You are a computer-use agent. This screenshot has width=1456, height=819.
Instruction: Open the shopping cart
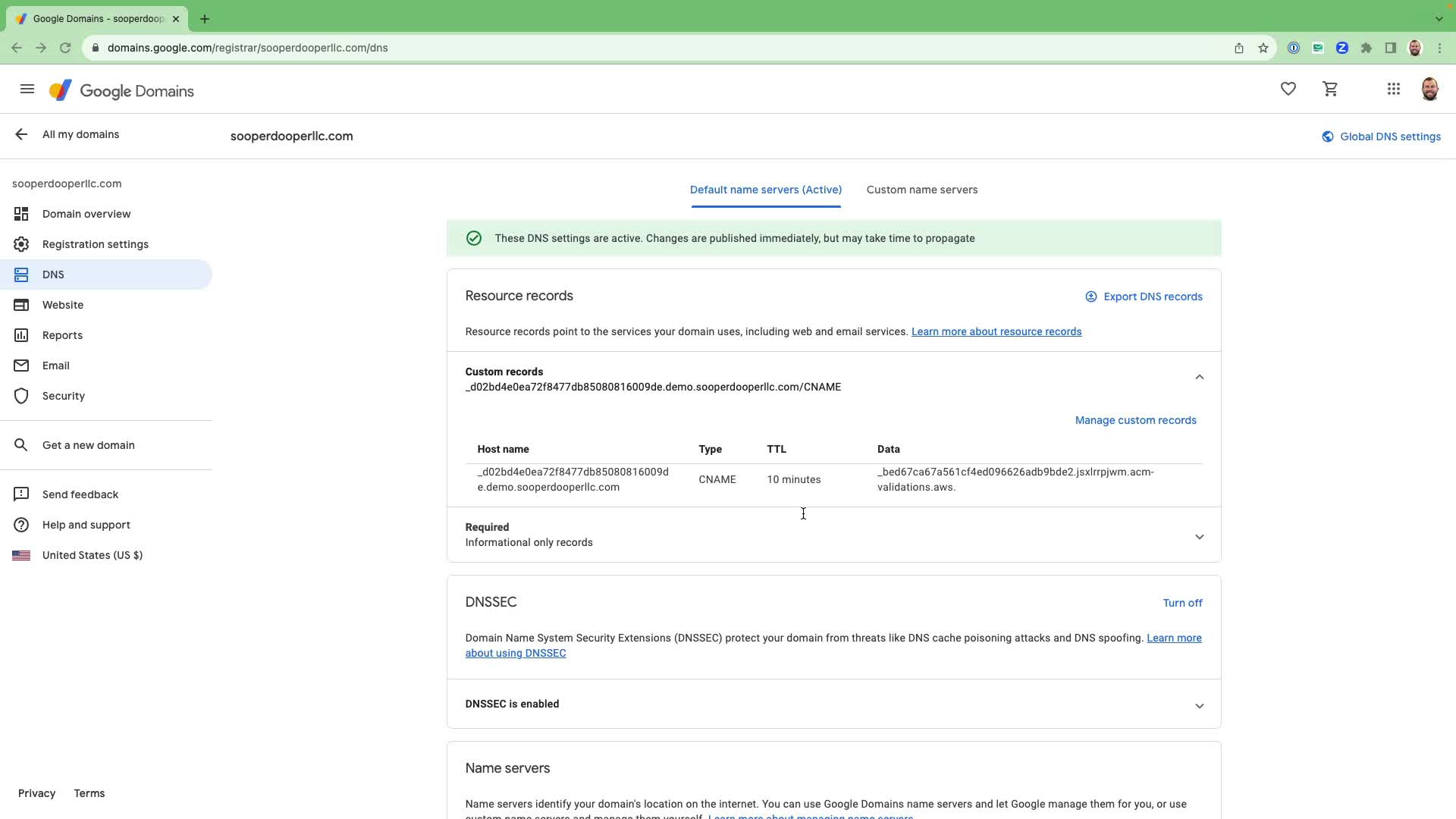point(1330,89)
